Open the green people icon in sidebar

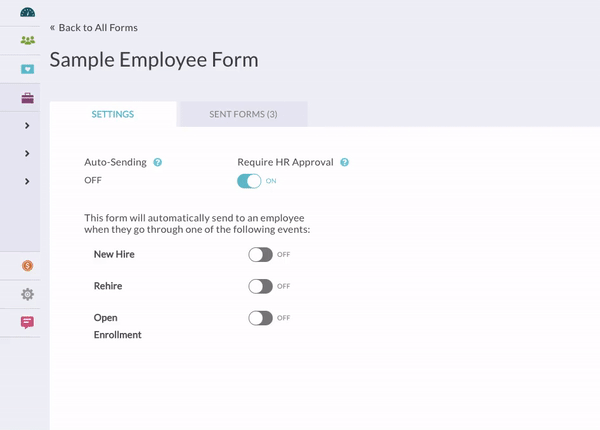(x=28, y=40)
